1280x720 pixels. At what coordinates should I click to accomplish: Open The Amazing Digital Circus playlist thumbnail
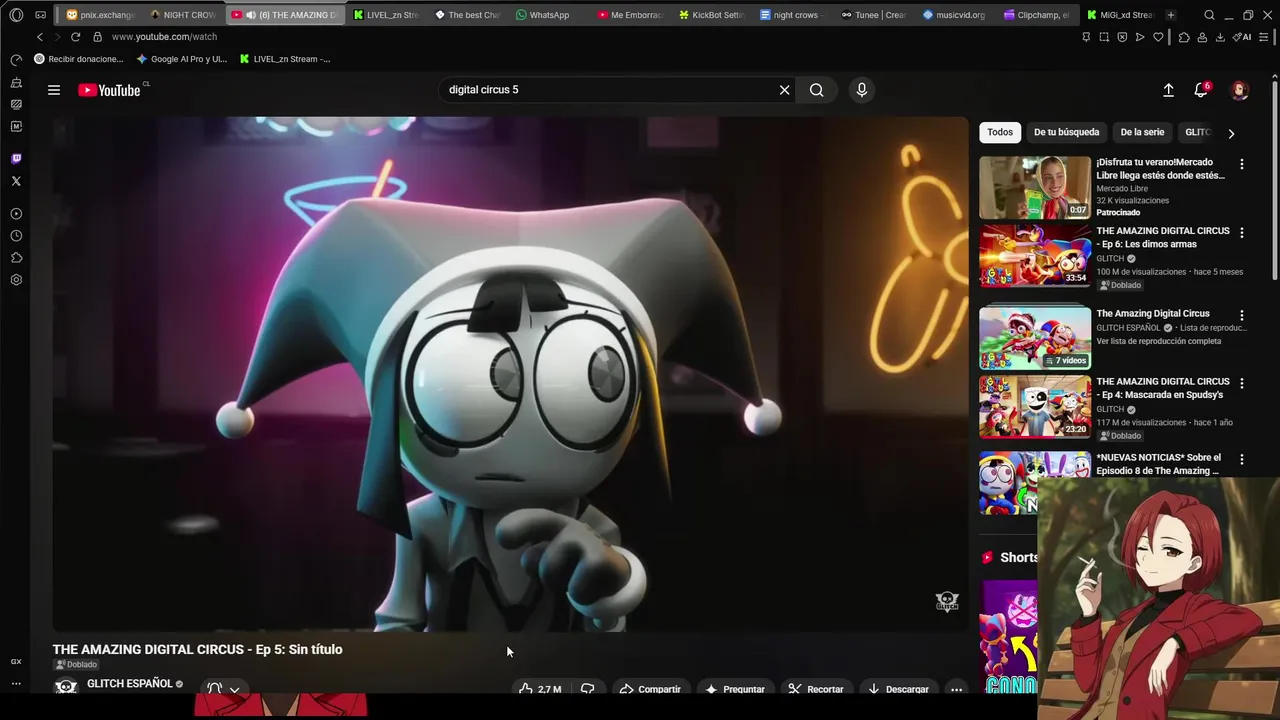[x=1035, y=338]
